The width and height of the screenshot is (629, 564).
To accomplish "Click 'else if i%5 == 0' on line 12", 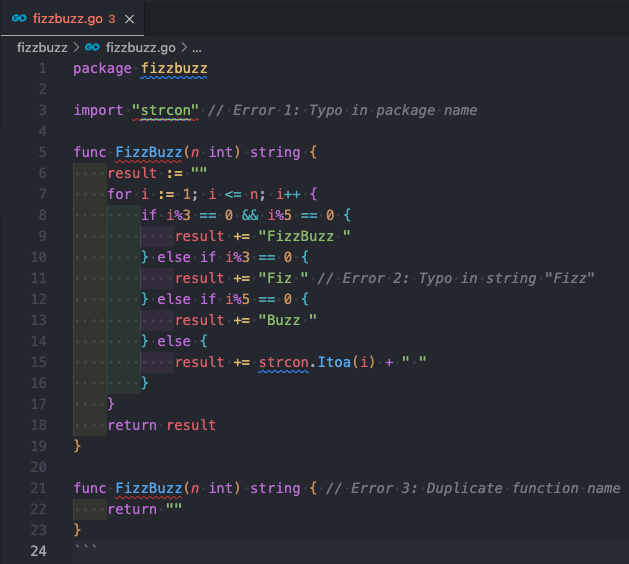I will [225, 299].
